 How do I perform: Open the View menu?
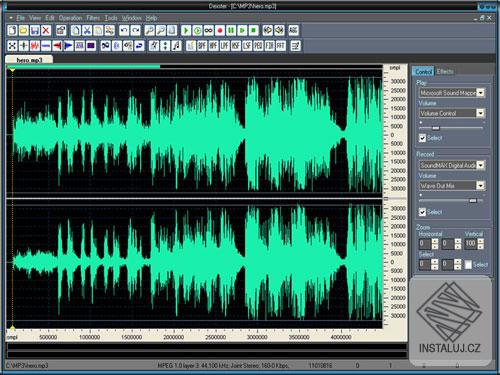35,18
